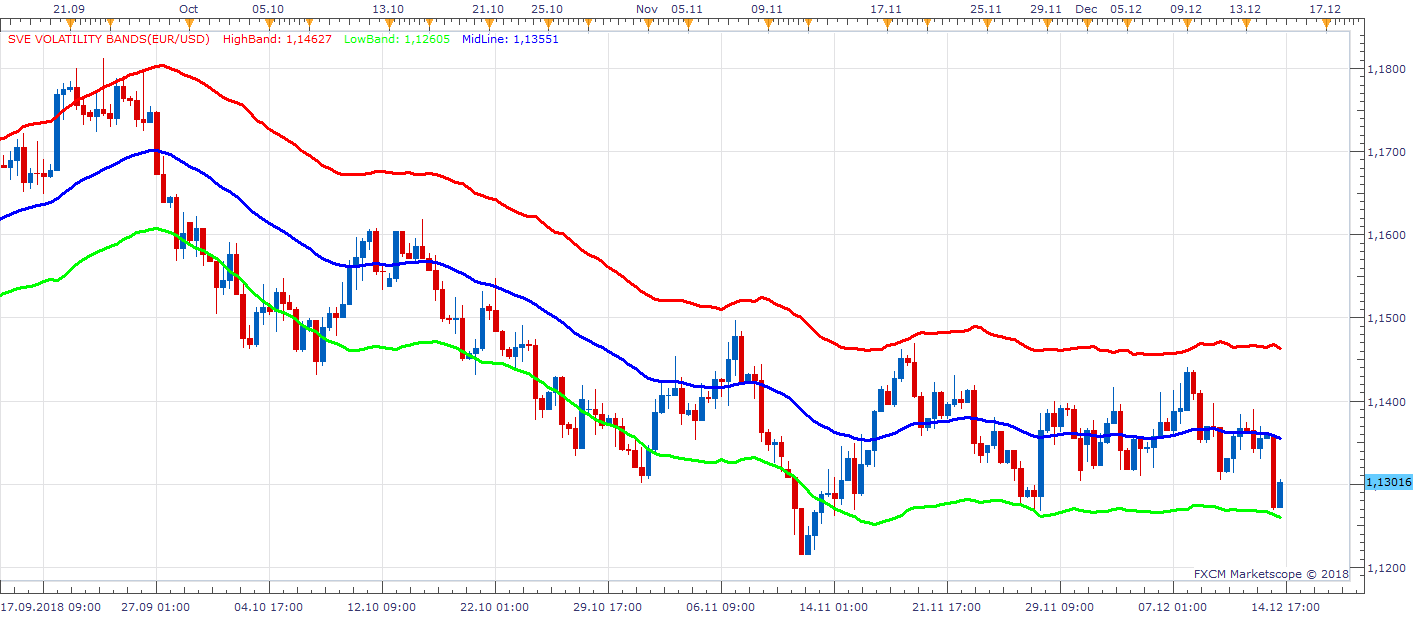This screenshot has width=1422, height=619.
Task: Click the 05.11 date label on top axis
Action: pos(687,8)
